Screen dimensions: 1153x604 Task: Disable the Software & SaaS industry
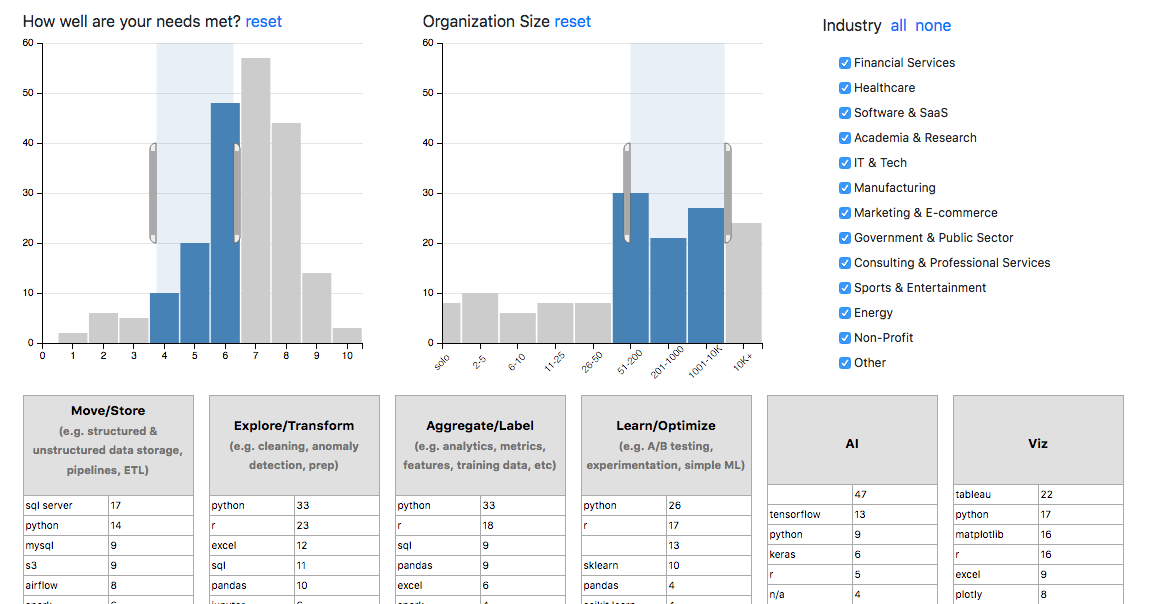pyautogui.click(x=845, y=113)
